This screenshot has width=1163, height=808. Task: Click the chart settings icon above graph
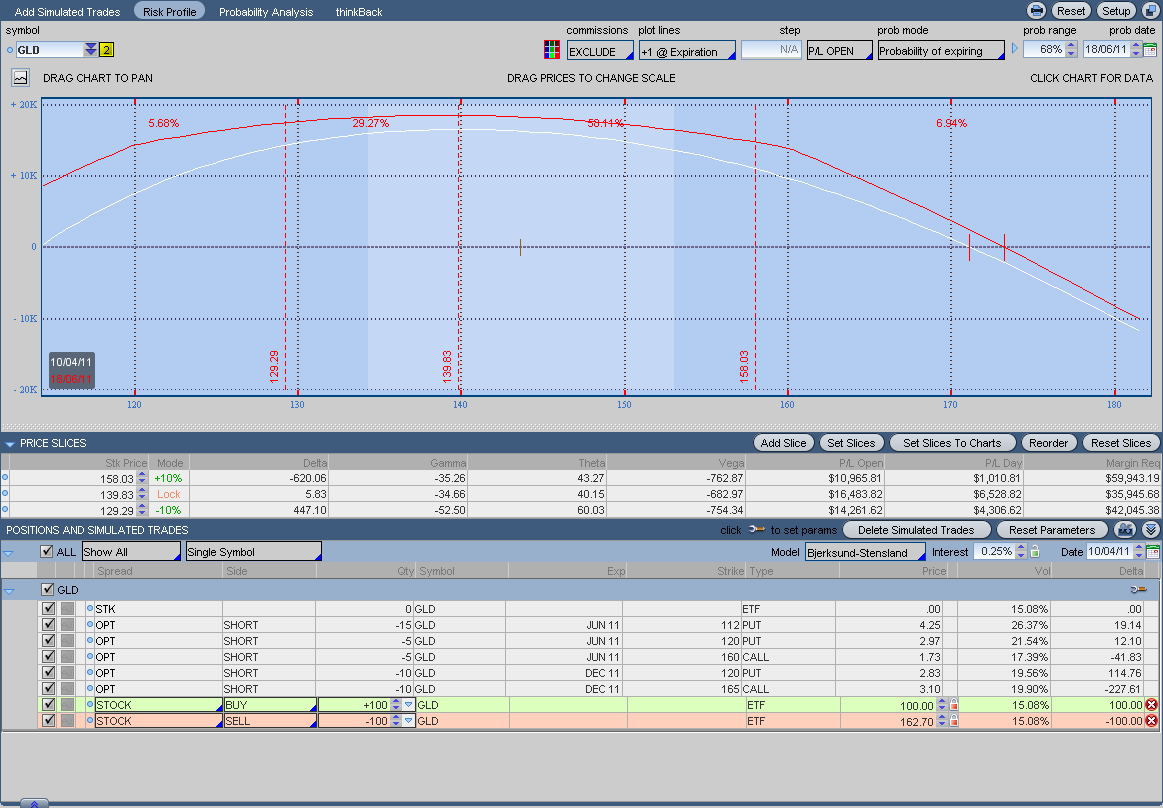pyautogui.click(x=20, y=77)
